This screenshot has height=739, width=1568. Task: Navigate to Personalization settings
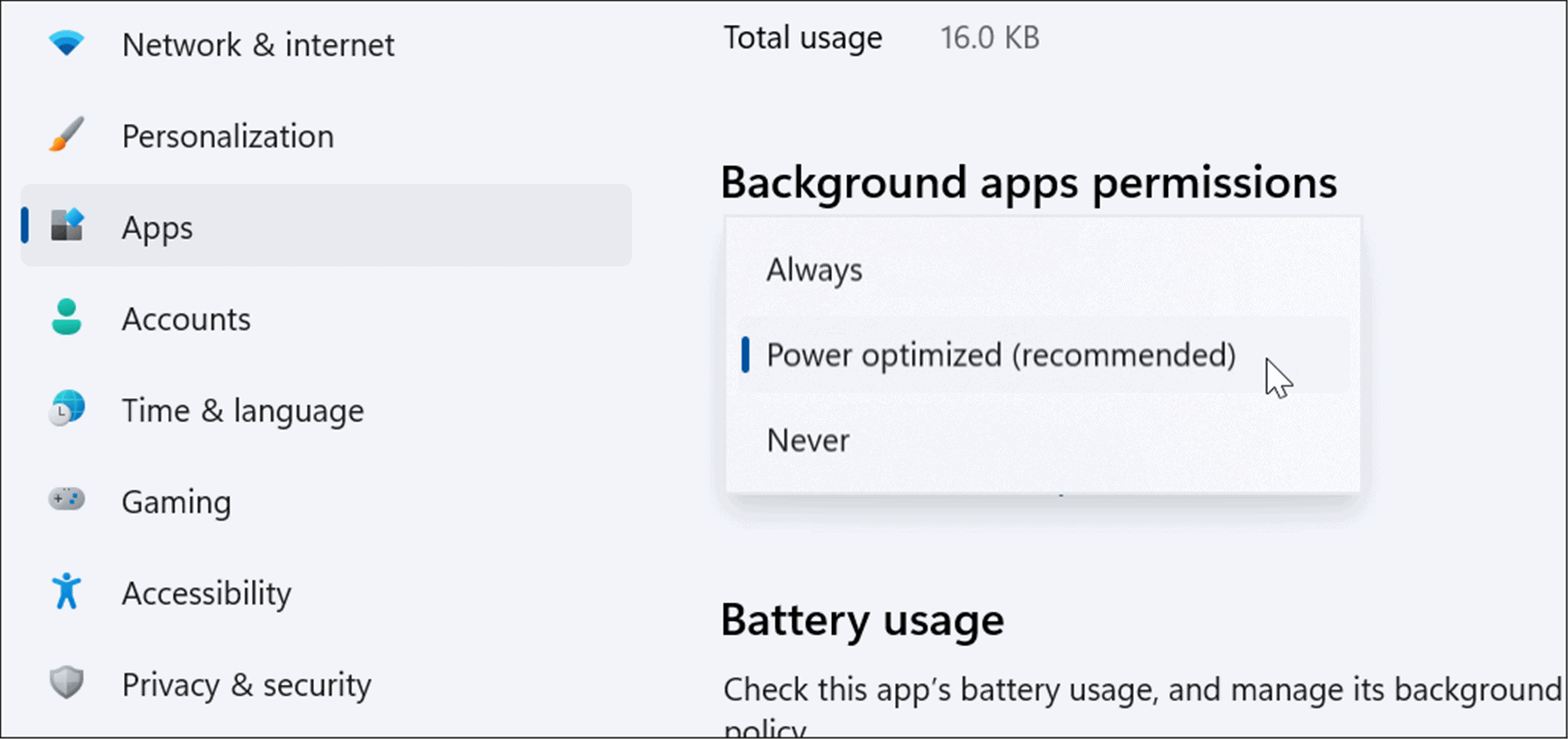[x=228, y=135]
